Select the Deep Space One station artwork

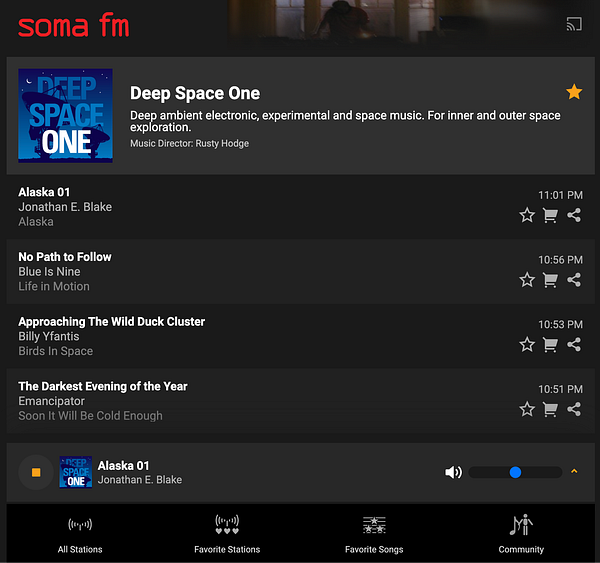coord(65,116)
